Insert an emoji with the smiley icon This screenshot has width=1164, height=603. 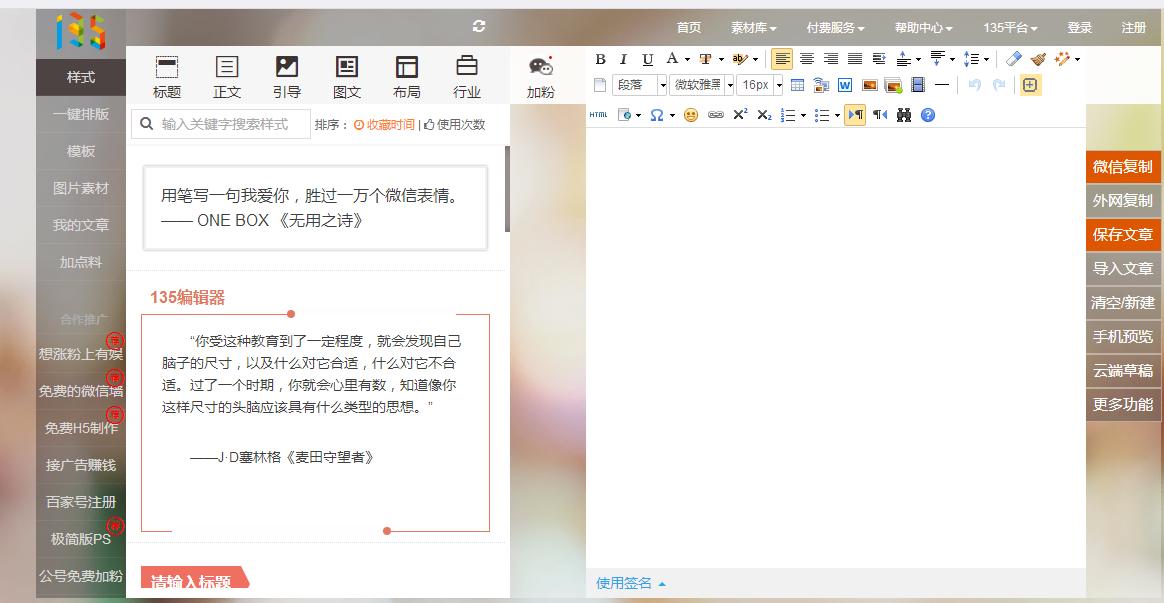(691, 114)
